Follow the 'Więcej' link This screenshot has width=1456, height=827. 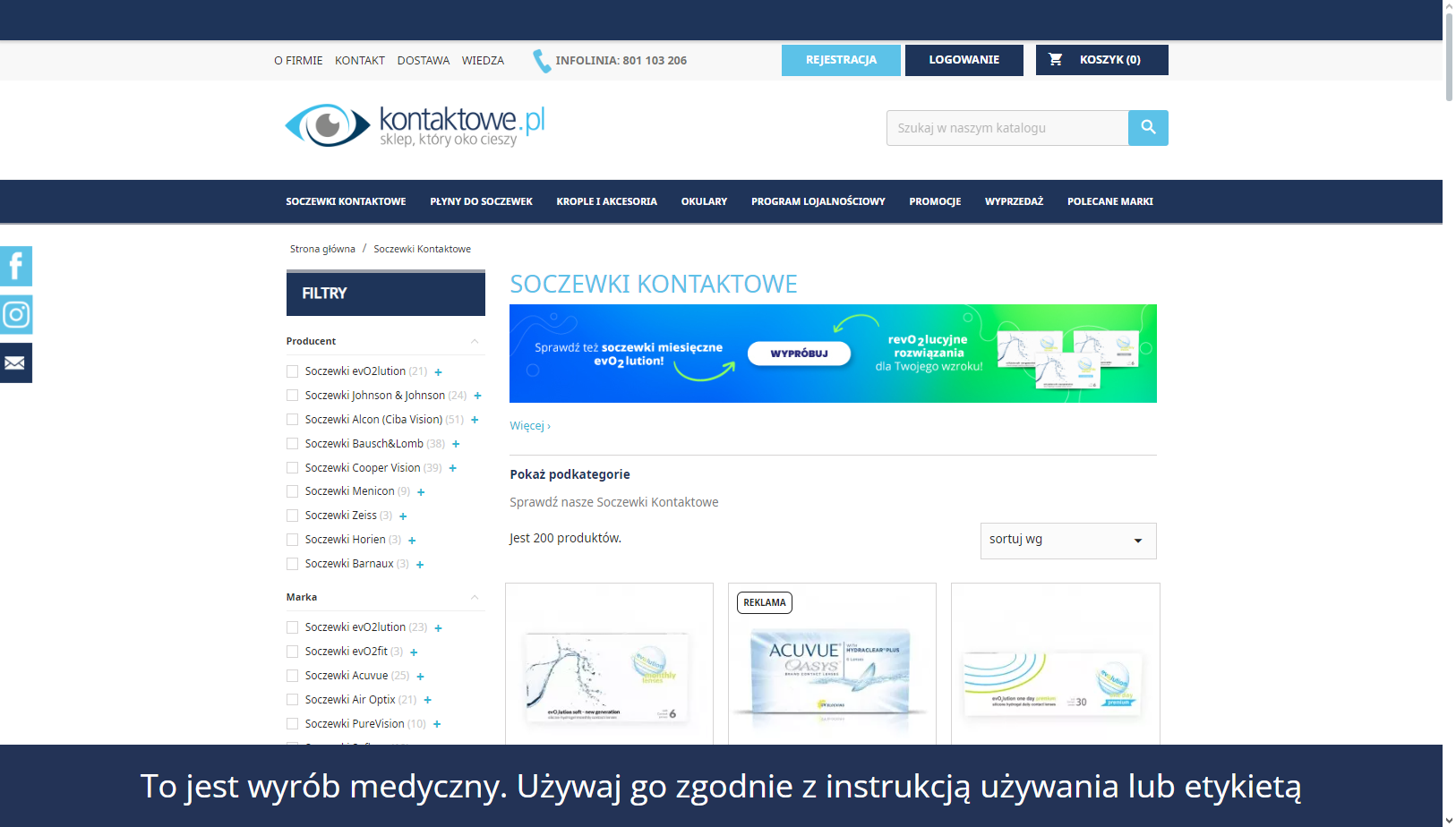coord(530,425)
